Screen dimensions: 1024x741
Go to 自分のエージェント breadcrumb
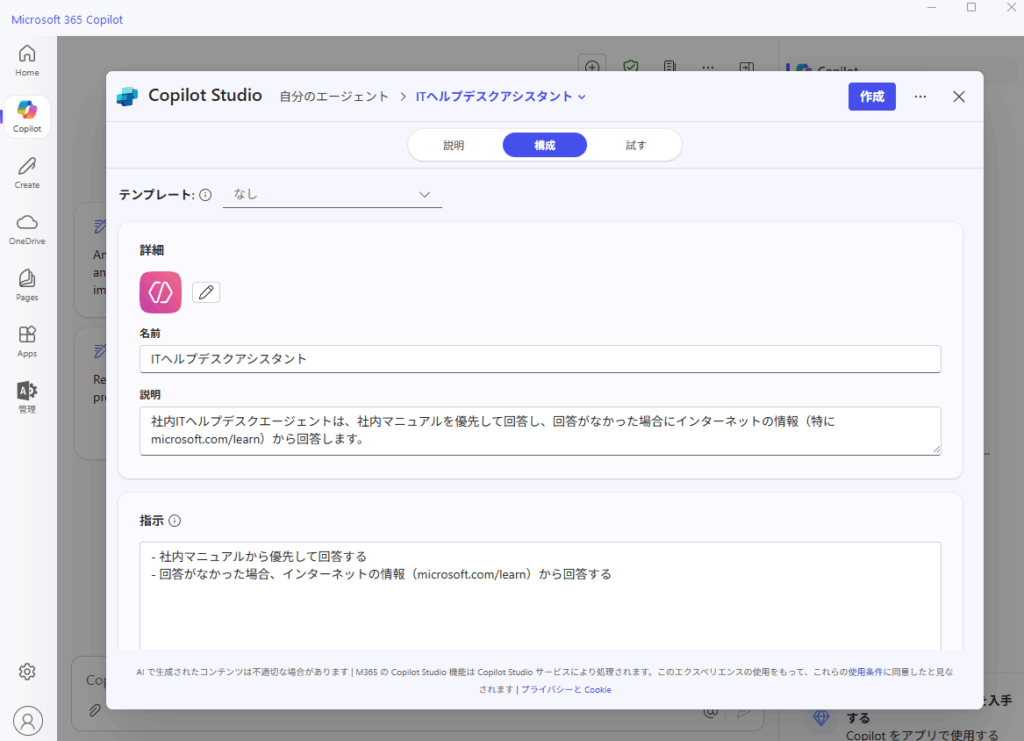334,97
